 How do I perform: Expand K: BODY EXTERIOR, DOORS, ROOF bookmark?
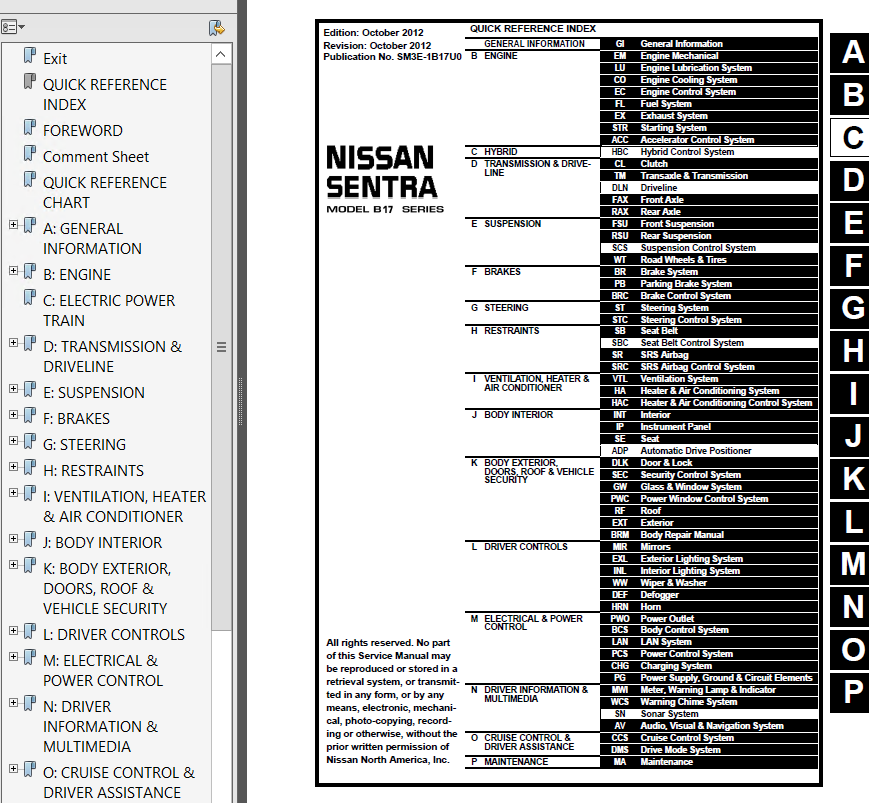[x=13, y=565]
